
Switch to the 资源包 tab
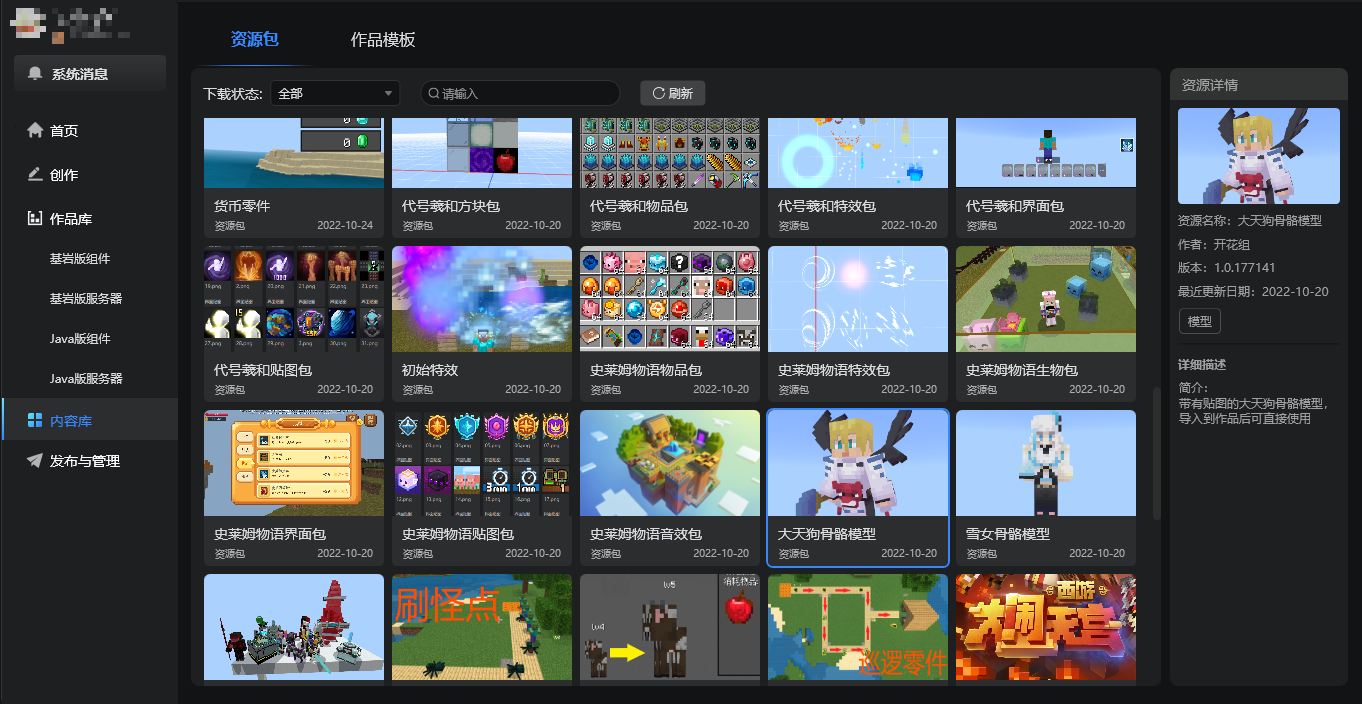254,40
